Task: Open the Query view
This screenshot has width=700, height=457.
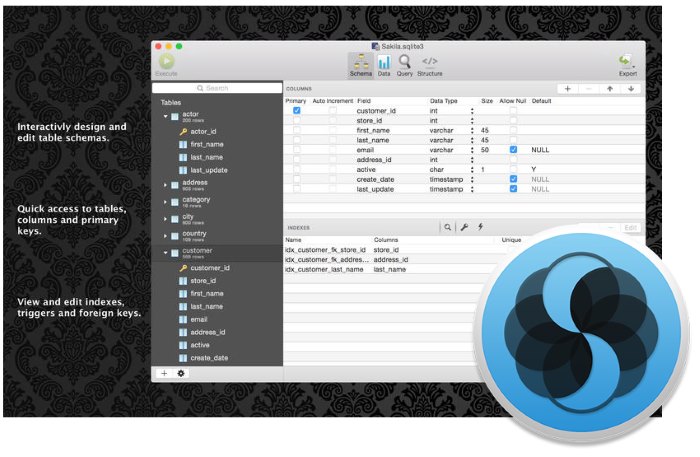Action: (x=404, y=66)
